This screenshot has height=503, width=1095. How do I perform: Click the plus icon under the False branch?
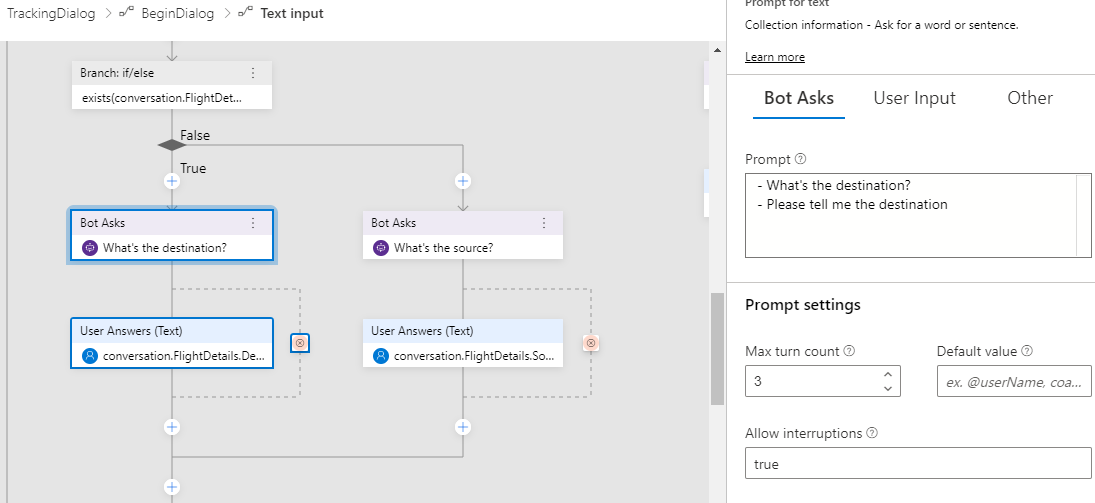pos(462,181)
